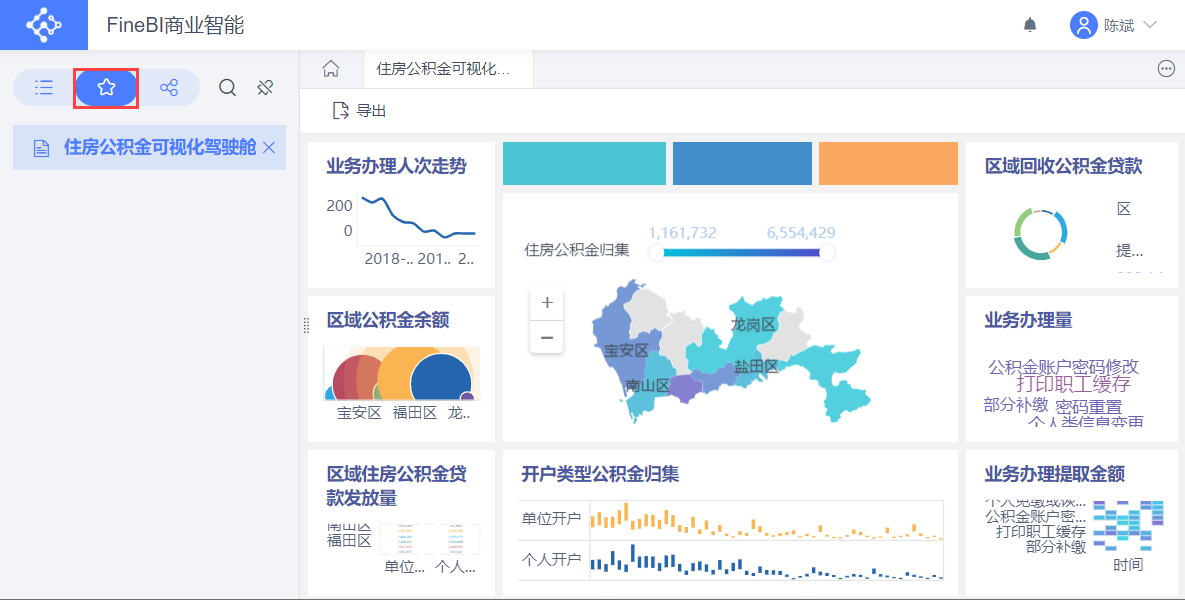
Task: Remove 住房公积金可视化驾驶舱 from favorites
Action: click(x=269, y=148)
